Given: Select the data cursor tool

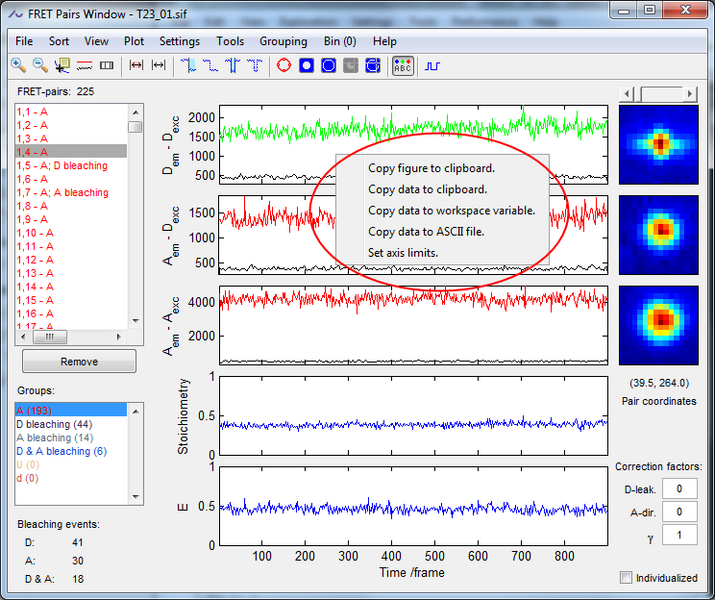Looking at the screenshot, I should tap(63, 66).
